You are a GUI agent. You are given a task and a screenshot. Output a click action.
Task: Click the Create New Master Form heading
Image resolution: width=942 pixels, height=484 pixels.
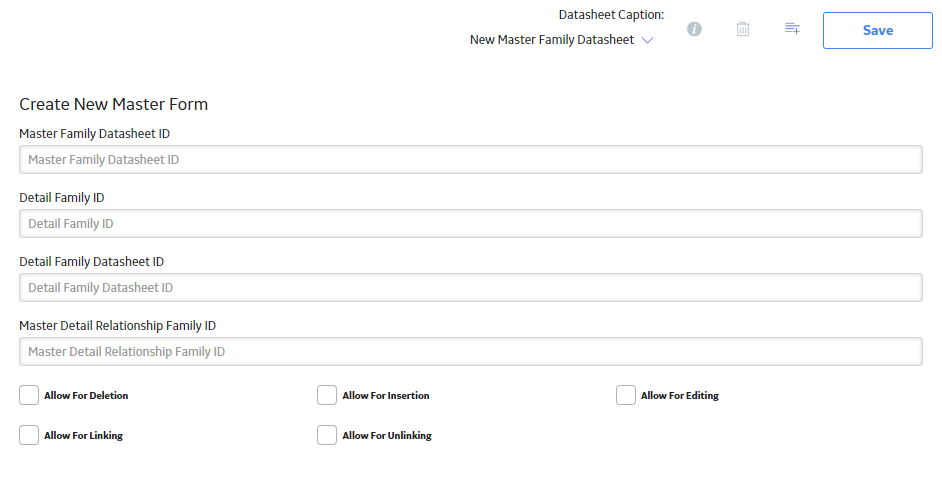(x=114, y=104)
